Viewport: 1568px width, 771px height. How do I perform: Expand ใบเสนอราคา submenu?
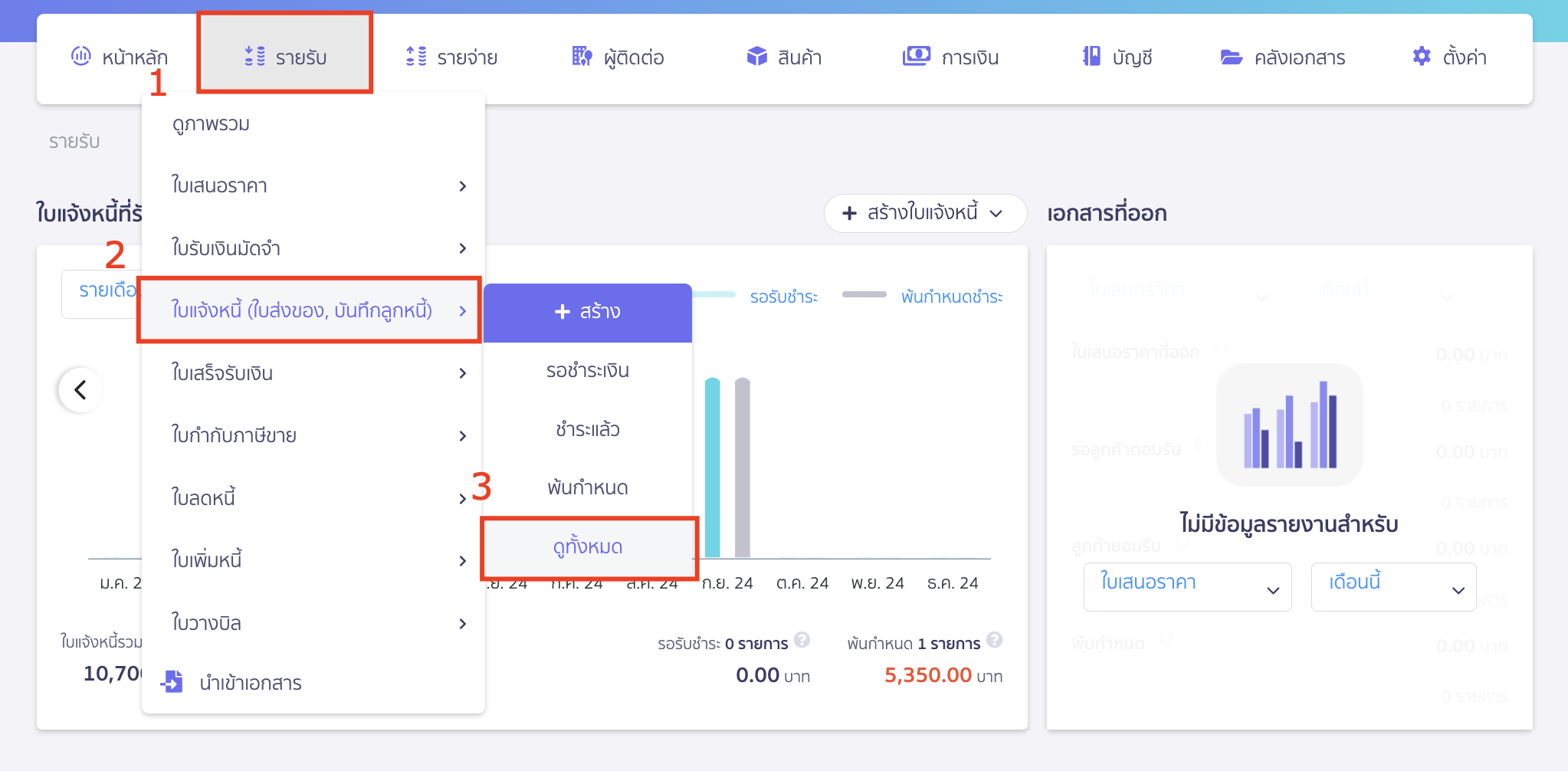point(313,186)
